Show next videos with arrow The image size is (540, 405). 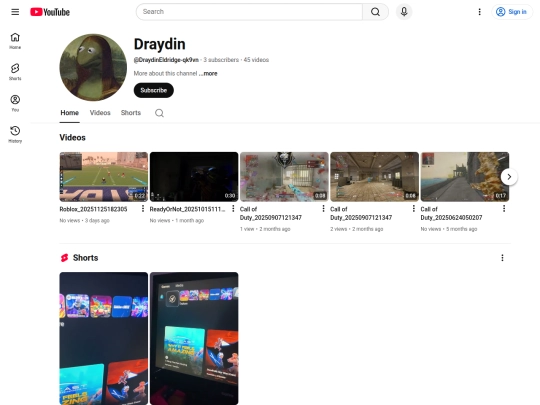[x=509, y=177]
